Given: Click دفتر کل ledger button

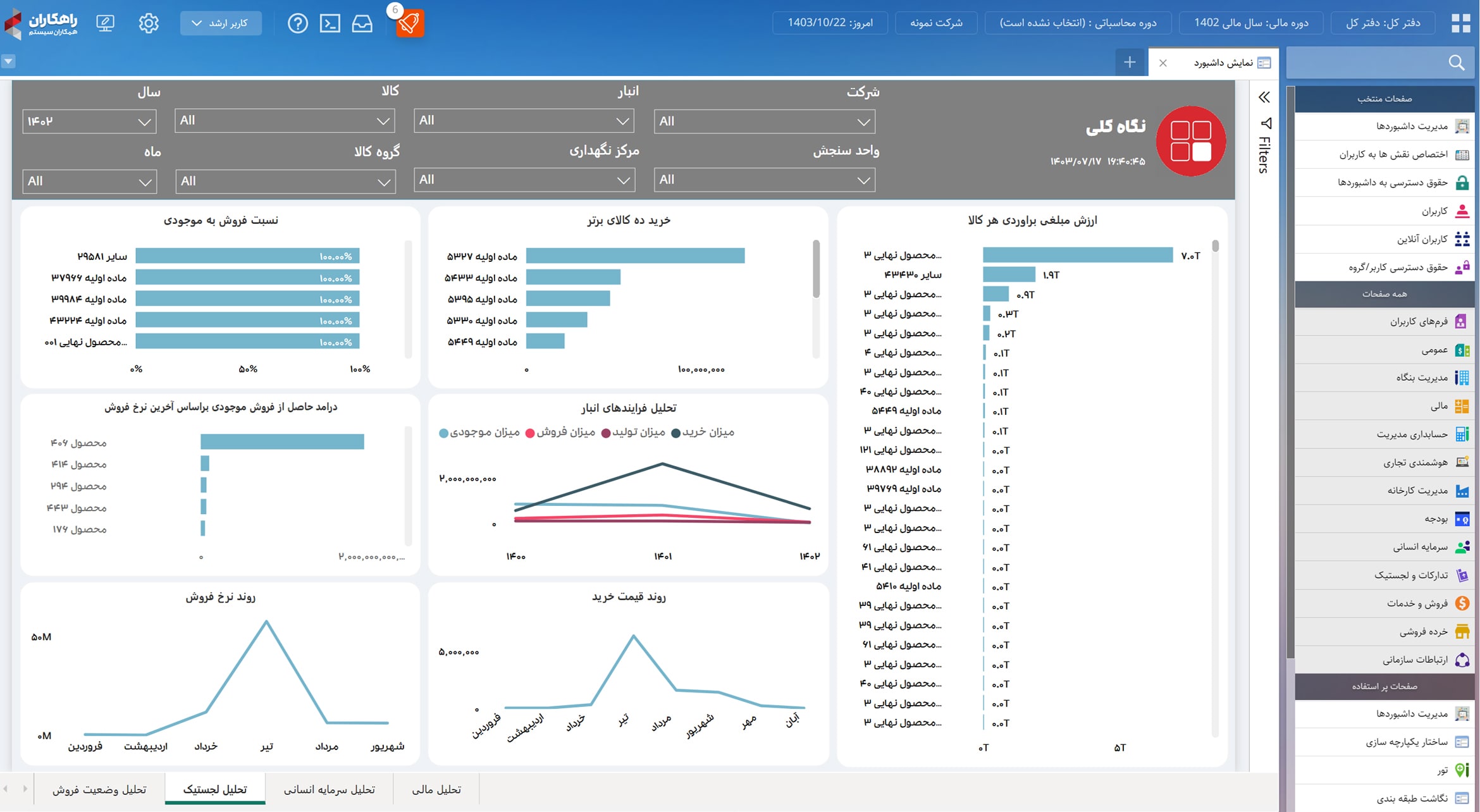Looking at the screenshot, I should [x=1383, y=23].
